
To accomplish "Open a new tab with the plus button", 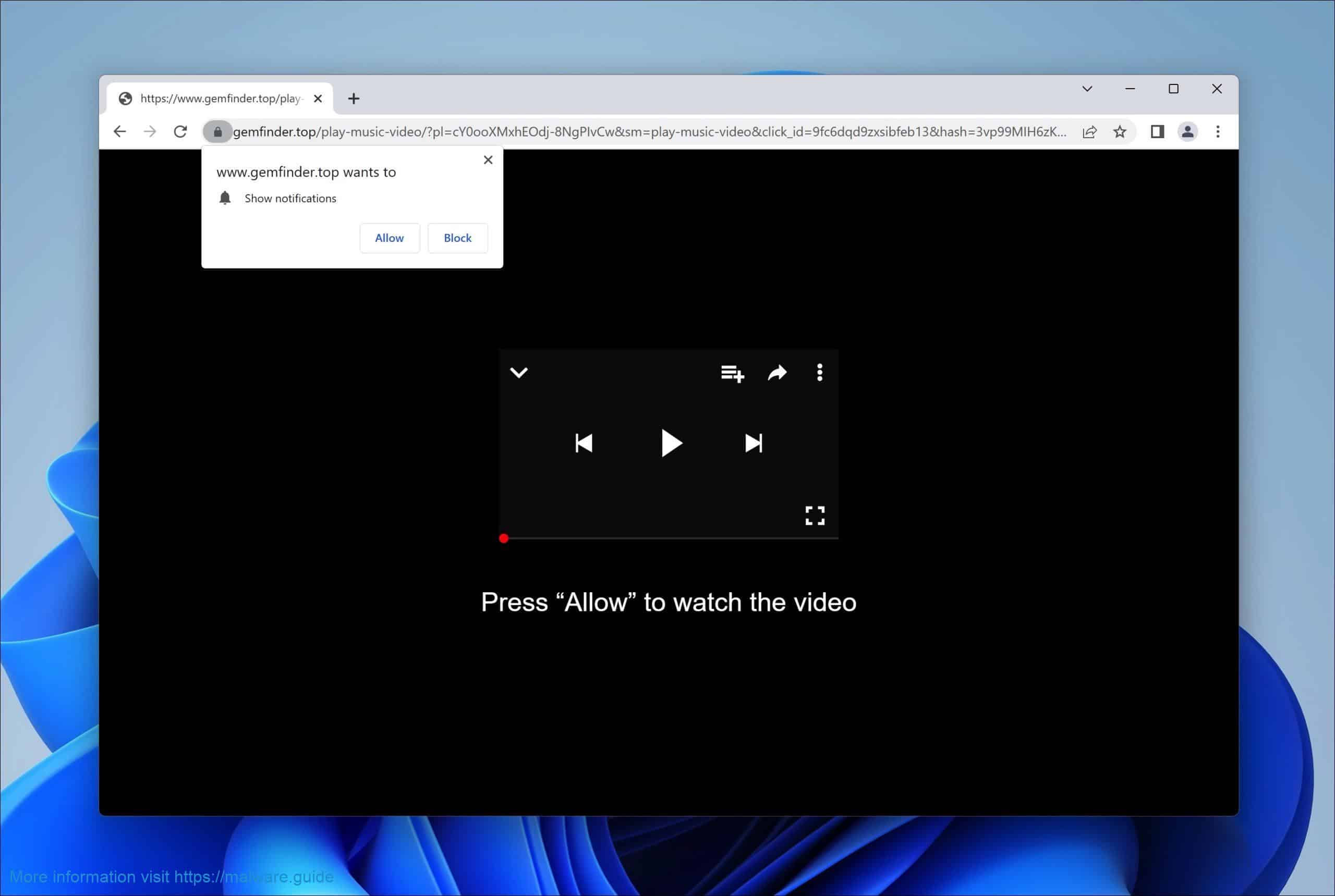I will point(354,99).
